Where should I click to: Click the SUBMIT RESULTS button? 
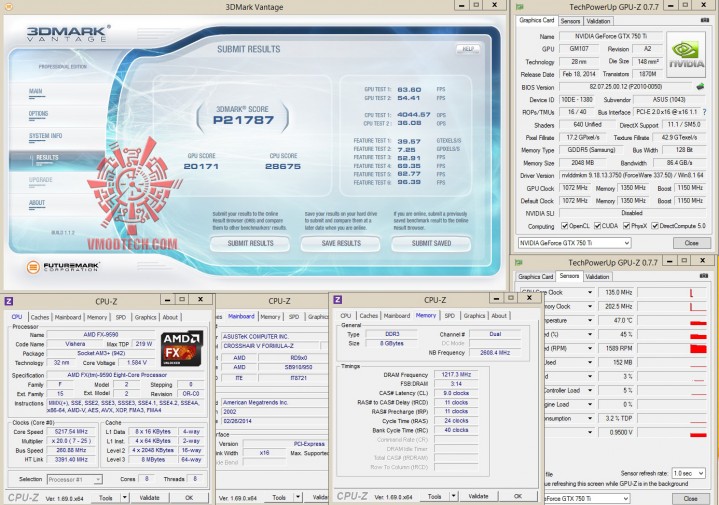tap(250, 244)
